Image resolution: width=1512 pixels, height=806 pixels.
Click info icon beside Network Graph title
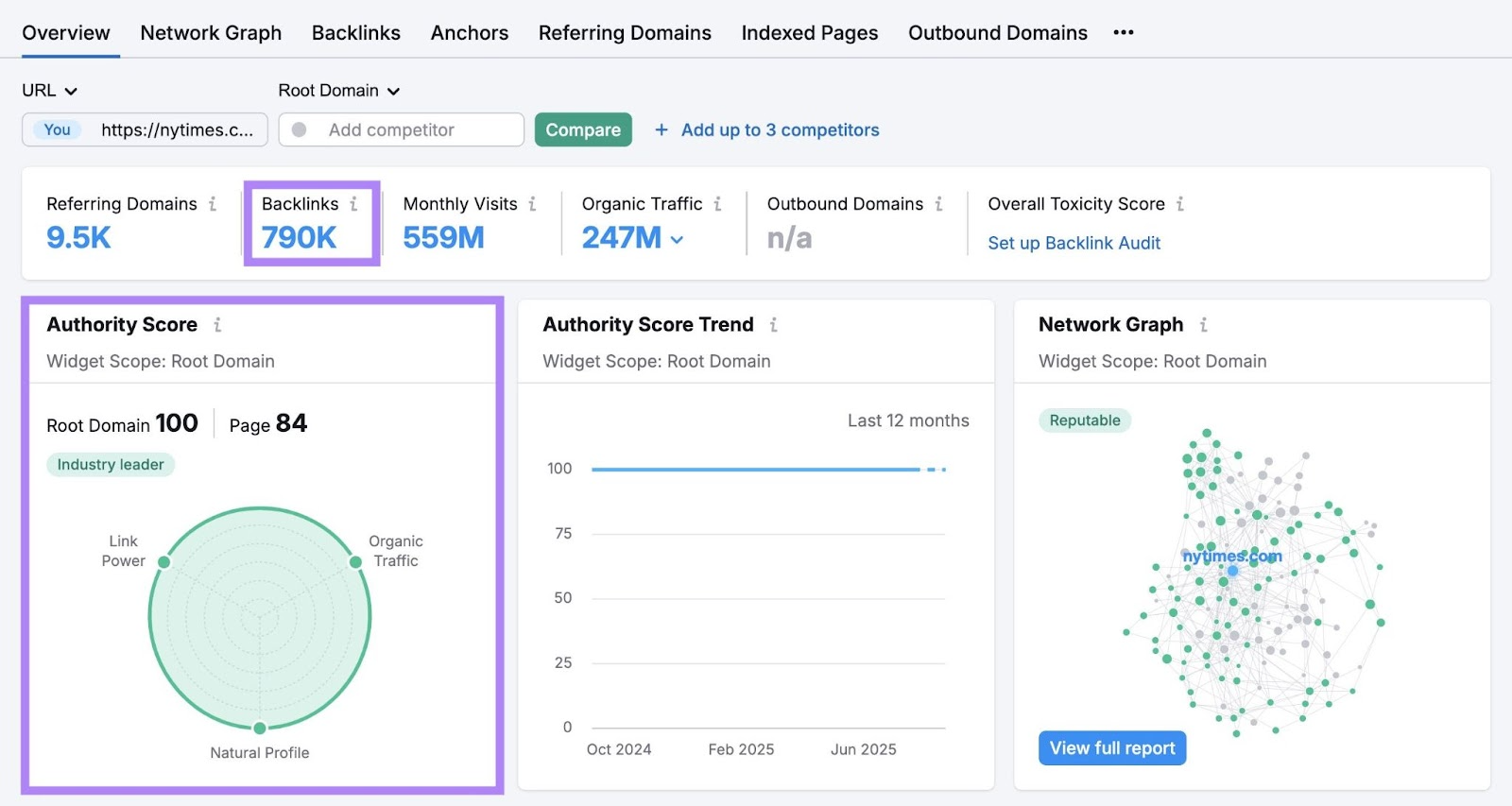1203,325
